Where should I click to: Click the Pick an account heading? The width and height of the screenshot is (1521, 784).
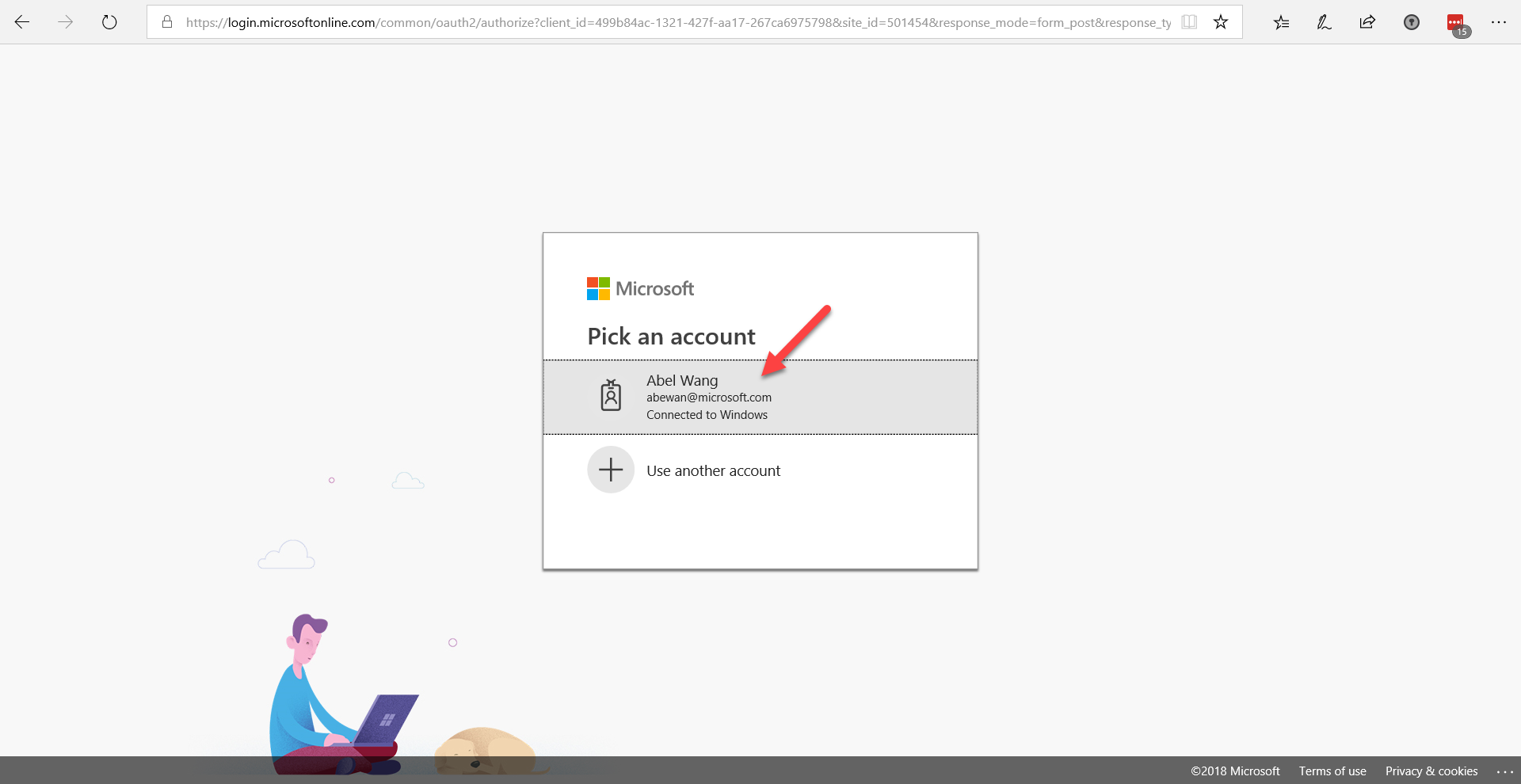point(671,337)
